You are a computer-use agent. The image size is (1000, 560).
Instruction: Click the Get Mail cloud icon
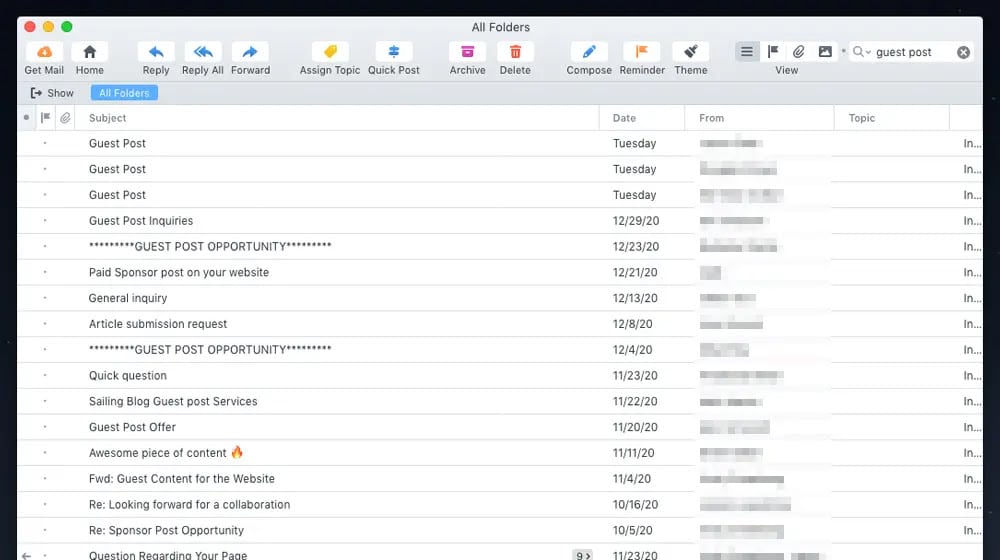click(x=44, y=52)
